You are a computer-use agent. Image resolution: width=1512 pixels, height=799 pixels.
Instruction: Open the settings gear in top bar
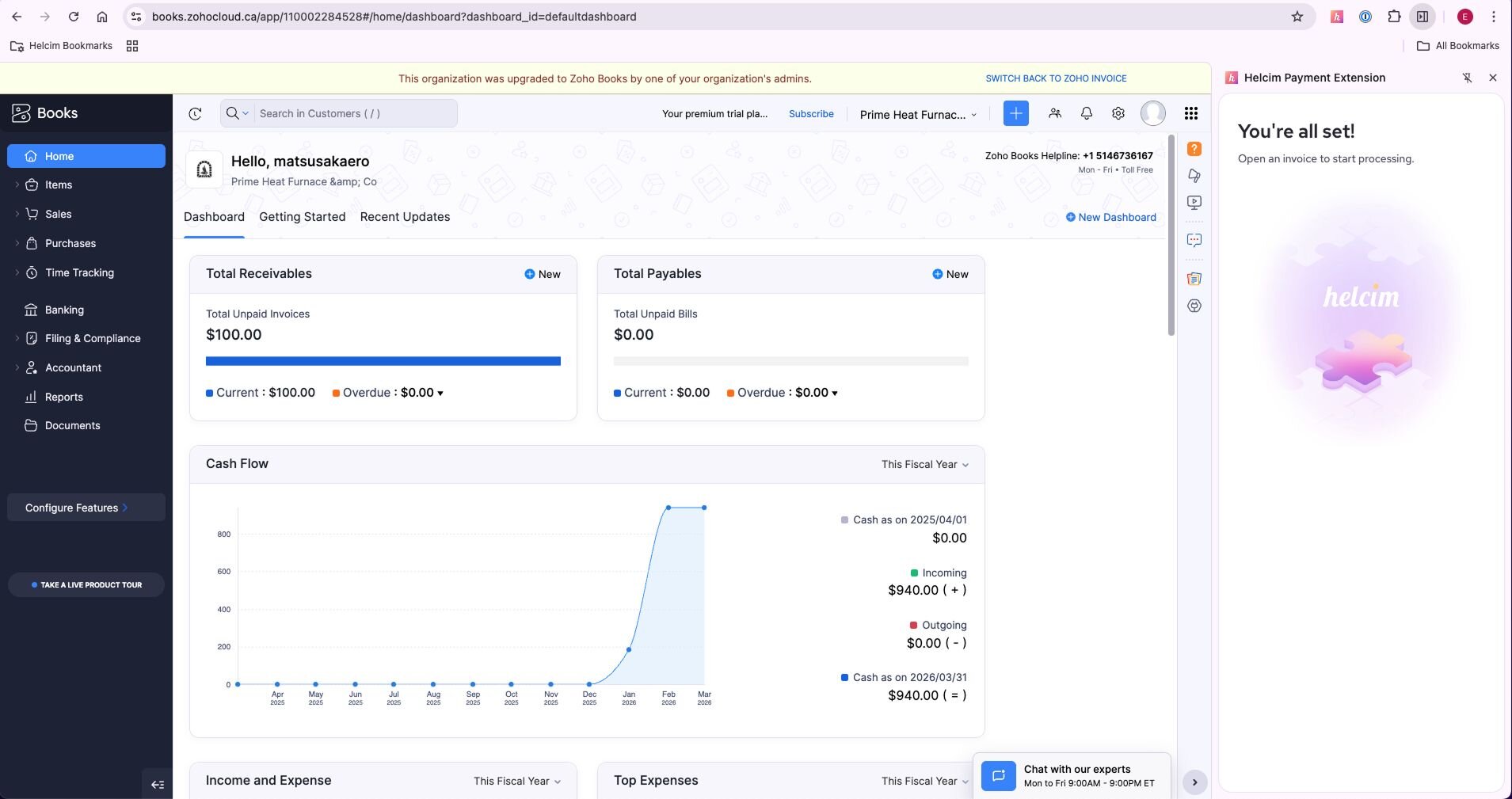1118,113
